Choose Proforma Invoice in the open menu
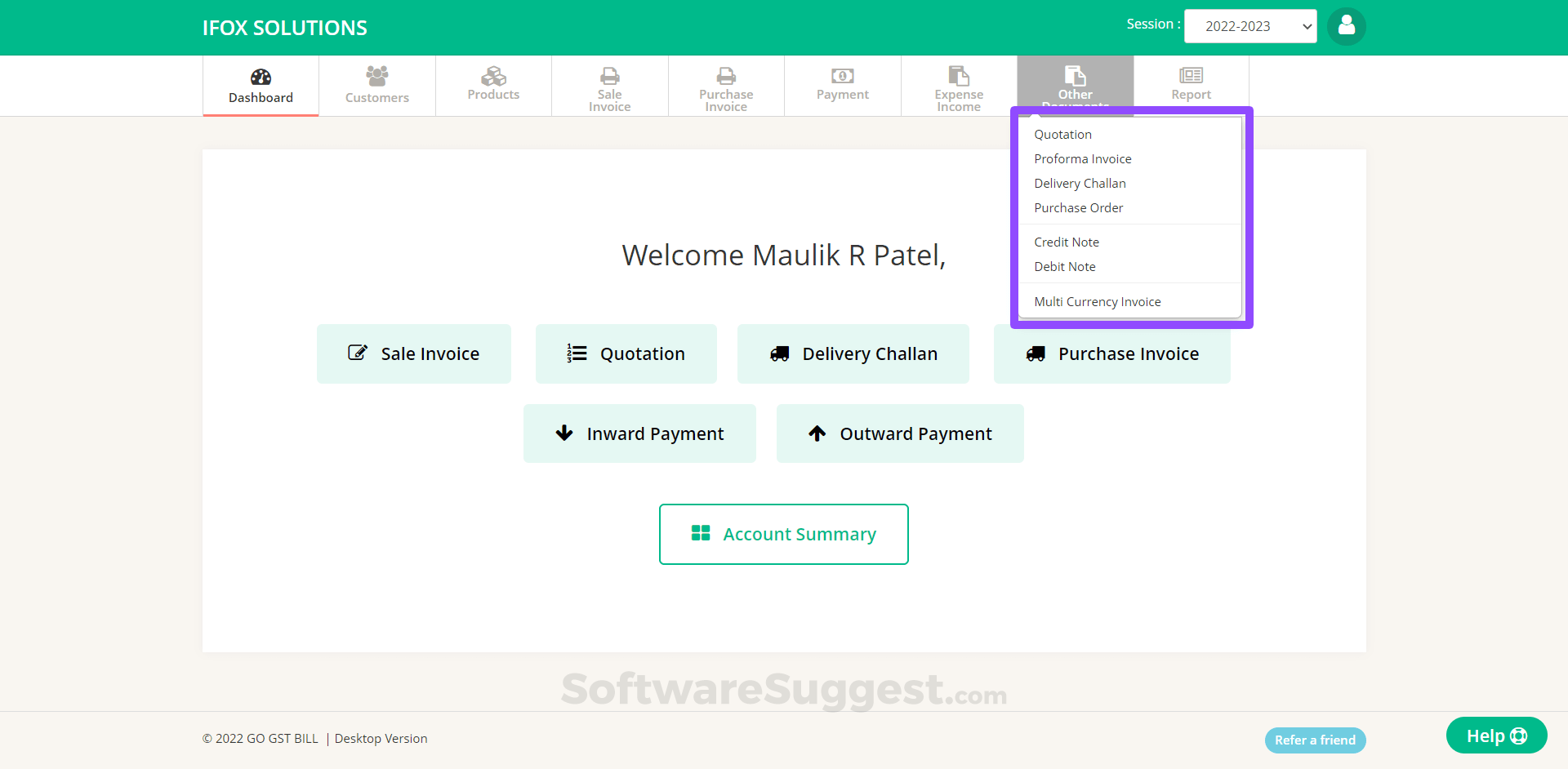This screenshot has height=769, width=1568. (x=1082, y=158)
